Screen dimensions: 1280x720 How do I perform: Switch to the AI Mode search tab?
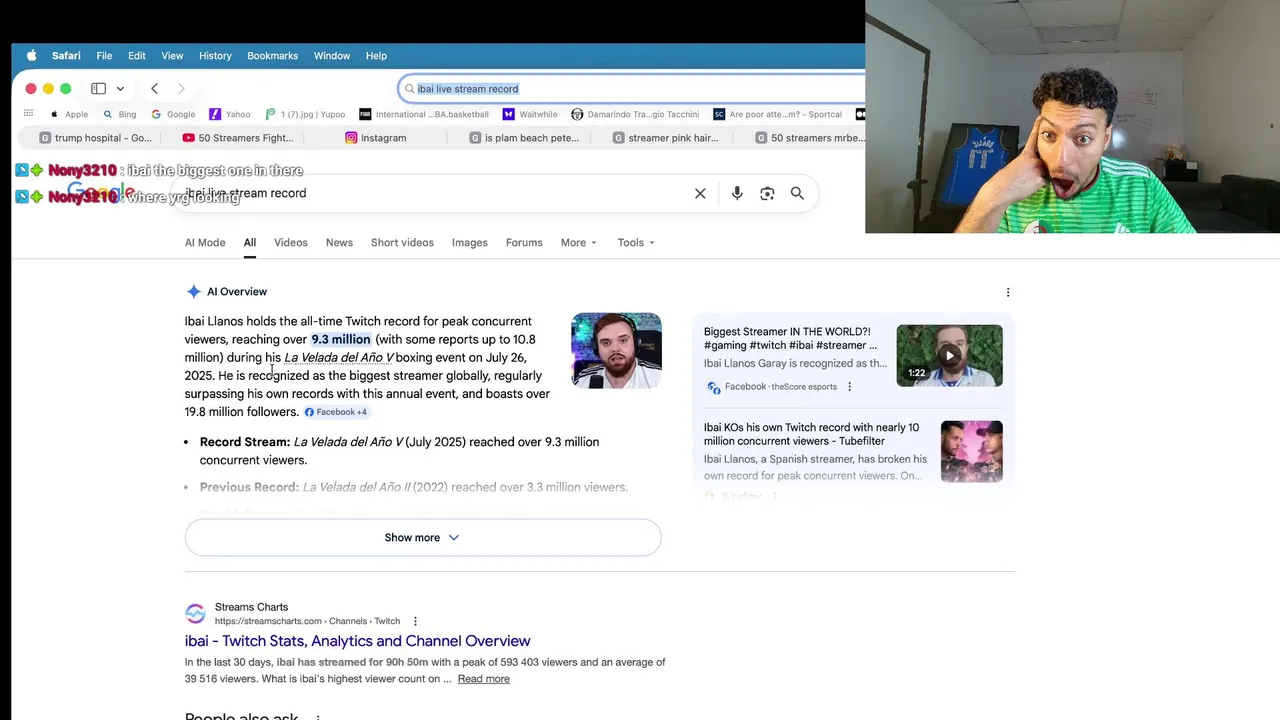[205, 242]
